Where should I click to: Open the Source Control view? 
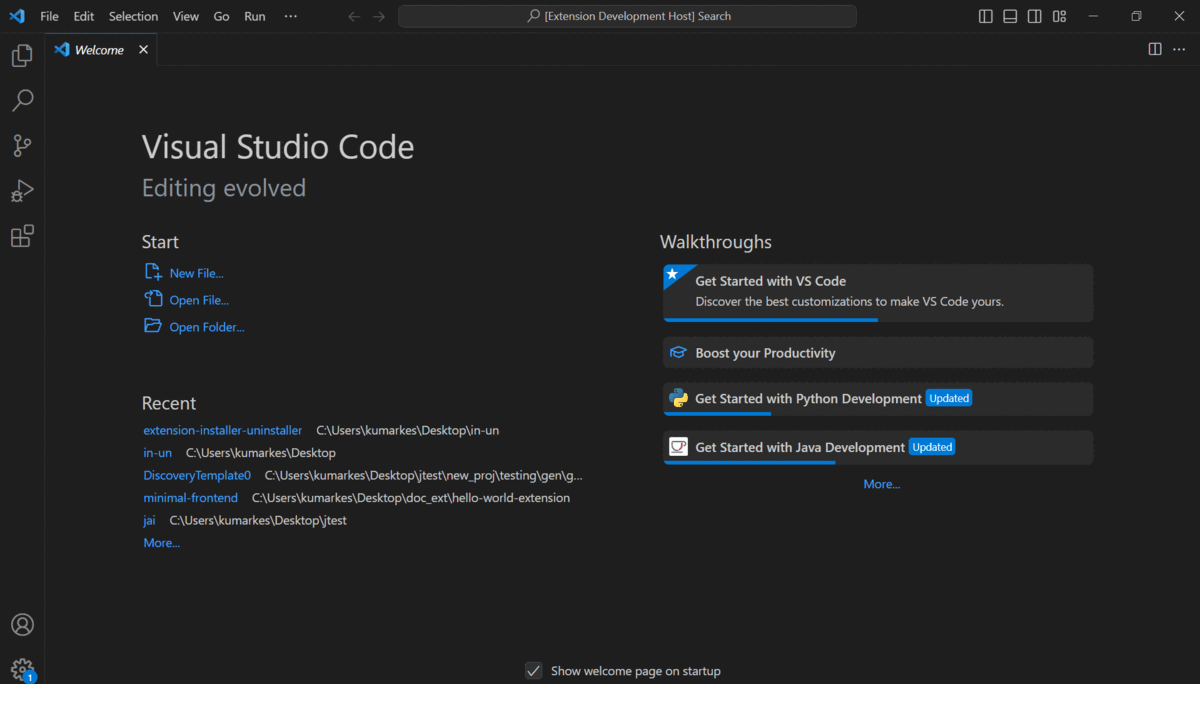click(22, 146)
